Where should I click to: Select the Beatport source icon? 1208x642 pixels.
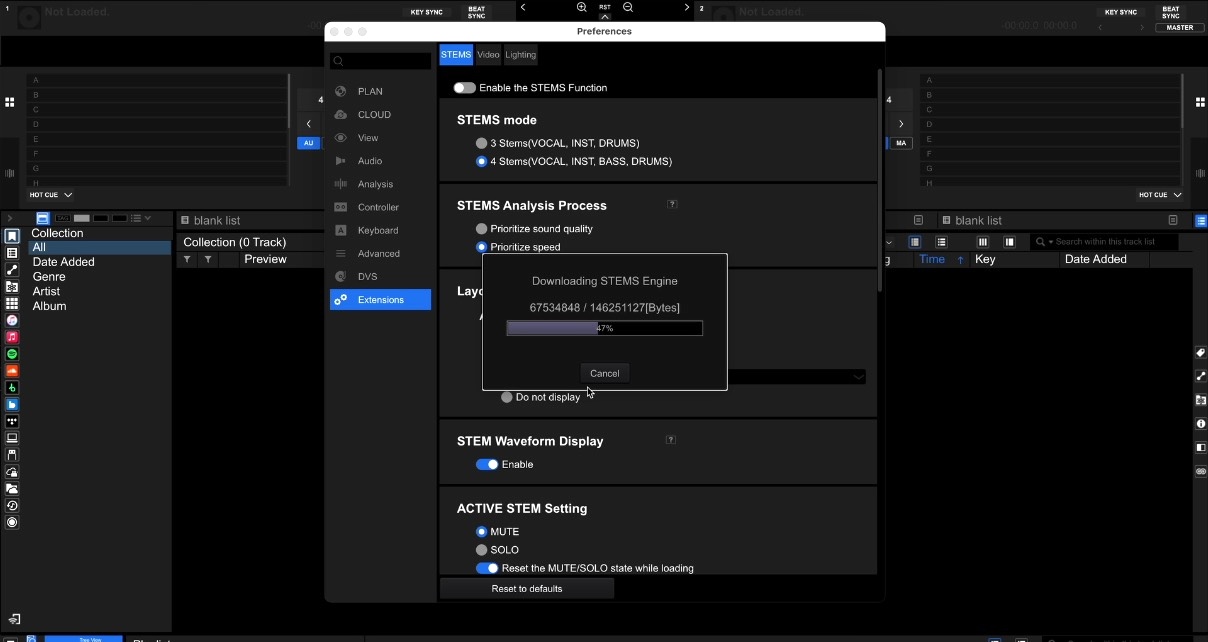(12, 389)
